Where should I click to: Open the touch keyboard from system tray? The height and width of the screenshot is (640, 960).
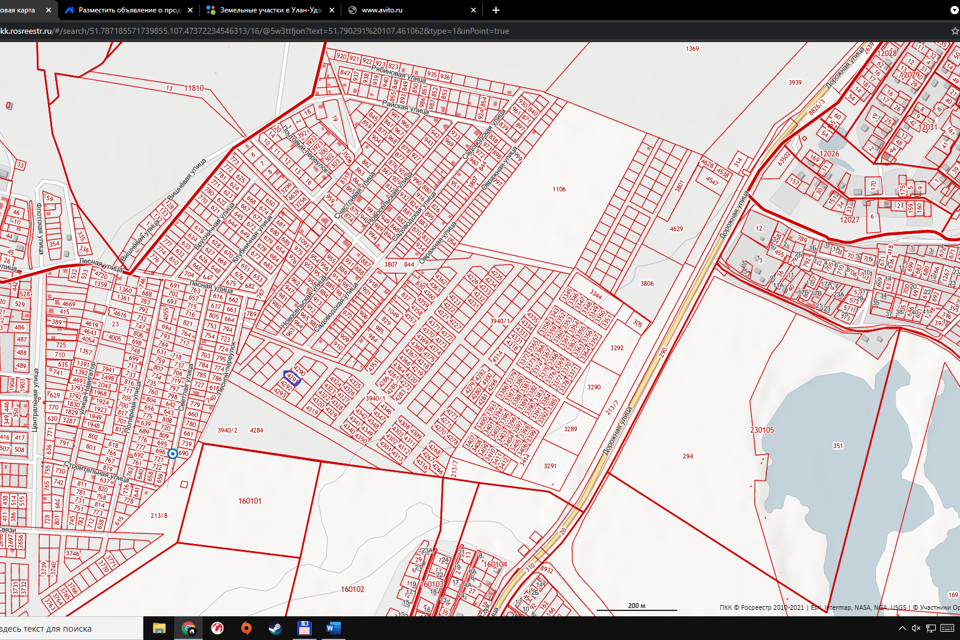click(947, 629)
